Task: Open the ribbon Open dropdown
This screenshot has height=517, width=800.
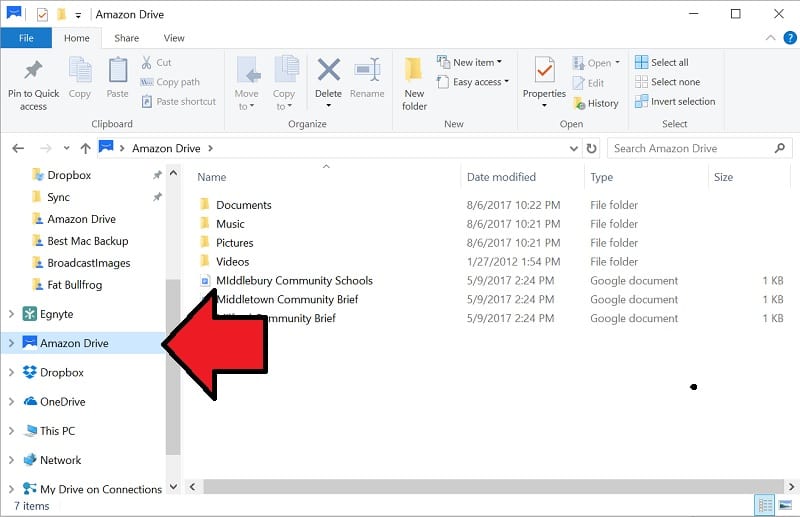Action: (596, 63)
